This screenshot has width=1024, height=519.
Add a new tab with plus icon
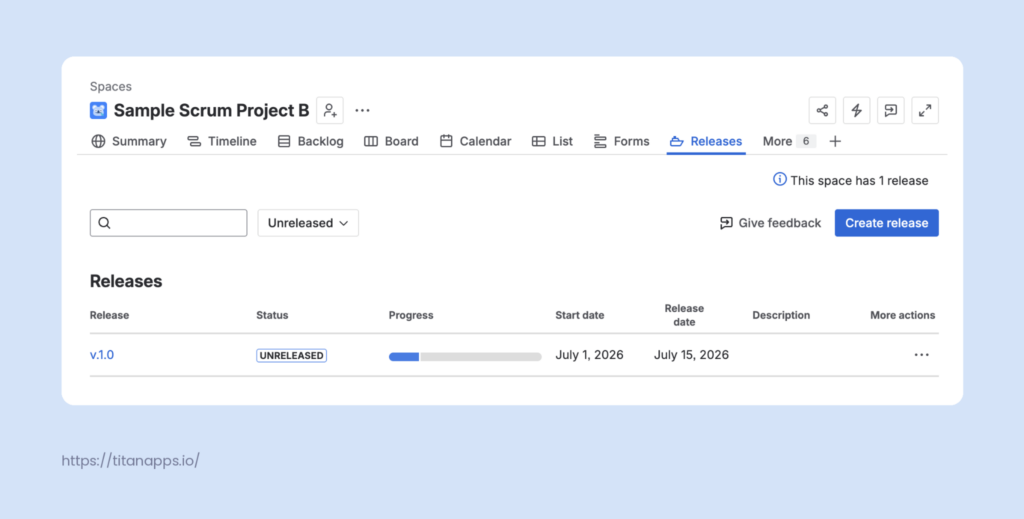tap(835, 141)
